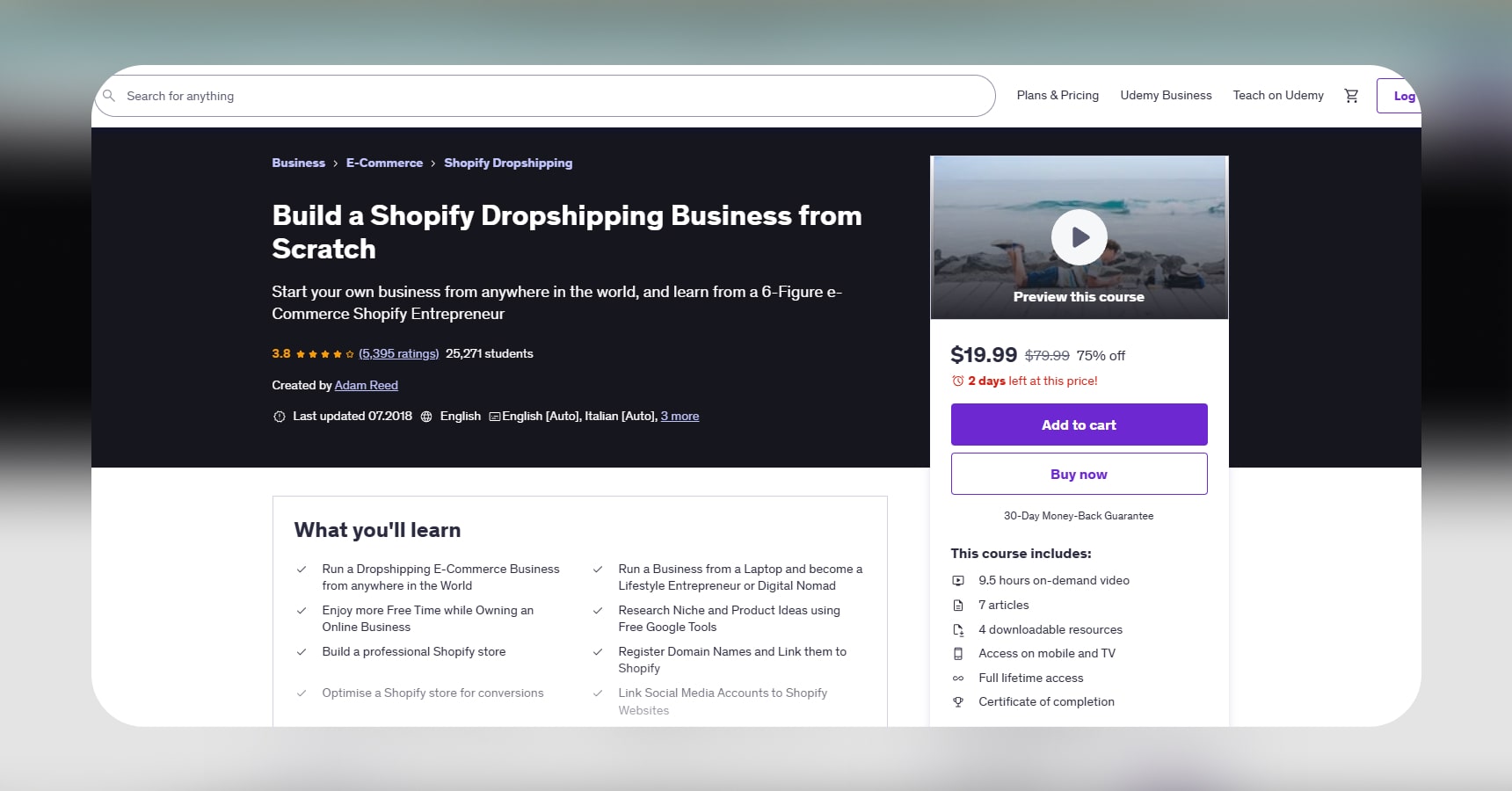Click the mobile and TV access icon
Viewport: 1512px width, 791px height.
click(x=958, y=654)
